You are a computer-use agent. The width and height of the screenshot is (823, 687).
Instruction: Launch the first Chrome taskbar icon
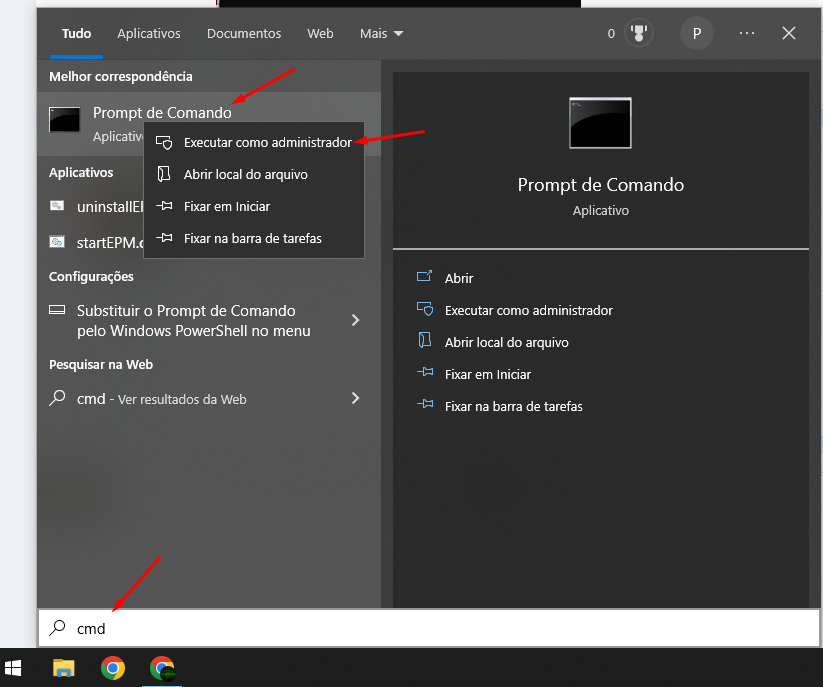[x=113, y=667]
